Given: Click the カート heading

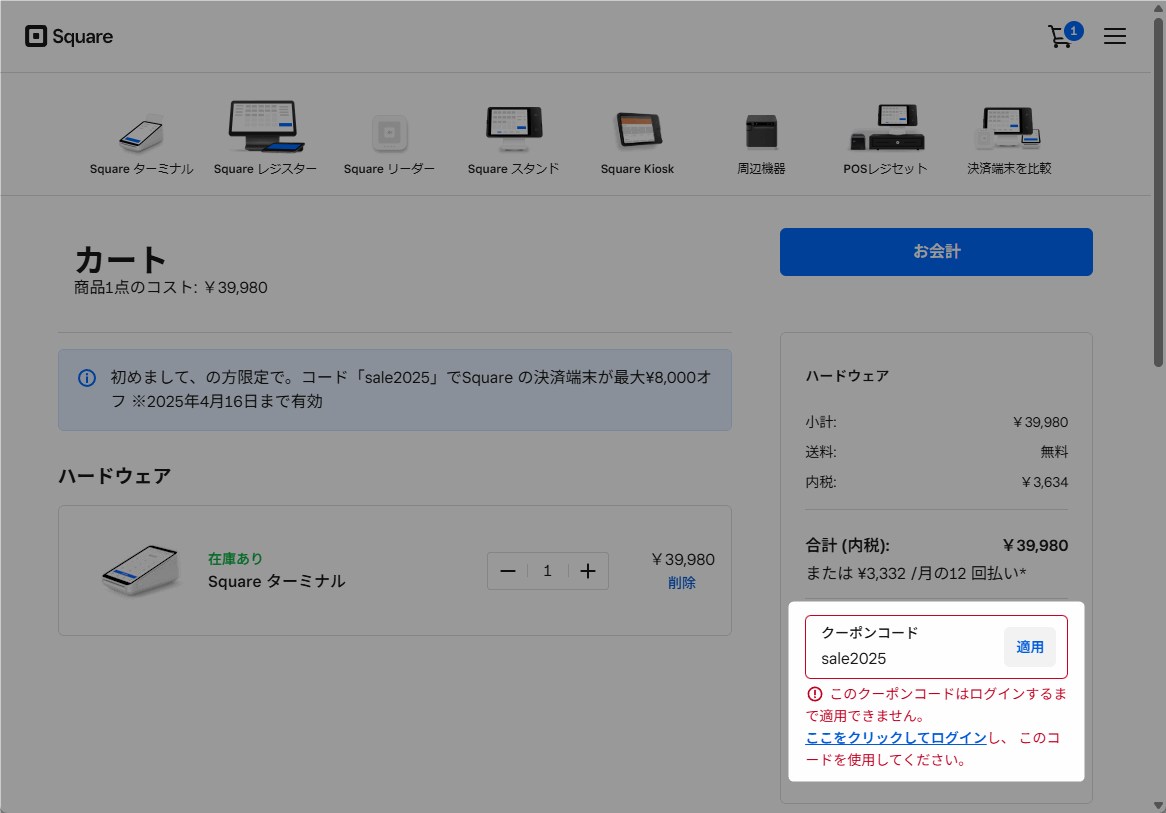Looking at the screenshot, I should coord(120,260).
